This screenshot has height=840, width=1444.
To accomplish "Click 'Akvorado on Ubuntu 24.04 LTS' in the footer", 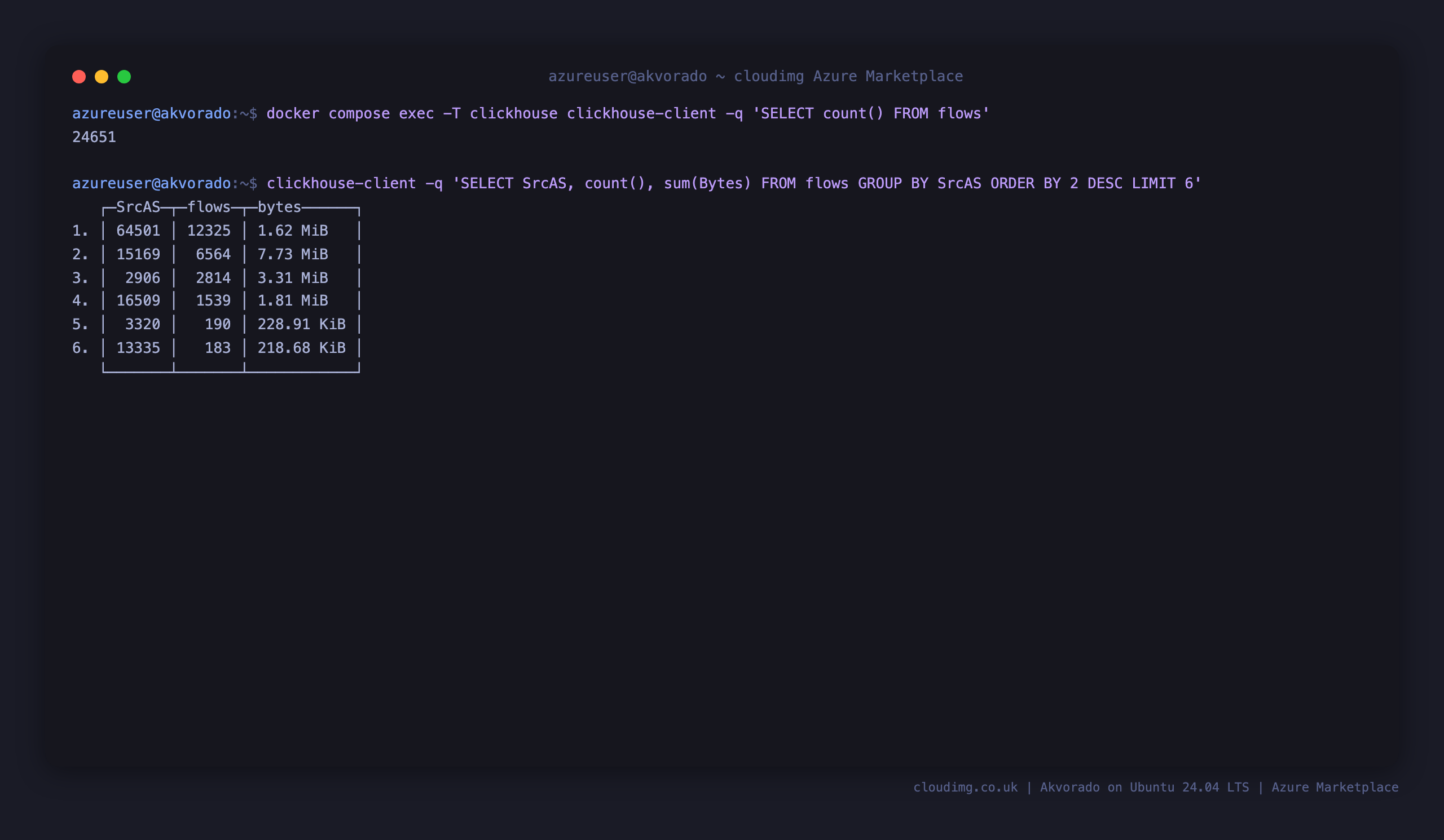I will [1144, 788].
